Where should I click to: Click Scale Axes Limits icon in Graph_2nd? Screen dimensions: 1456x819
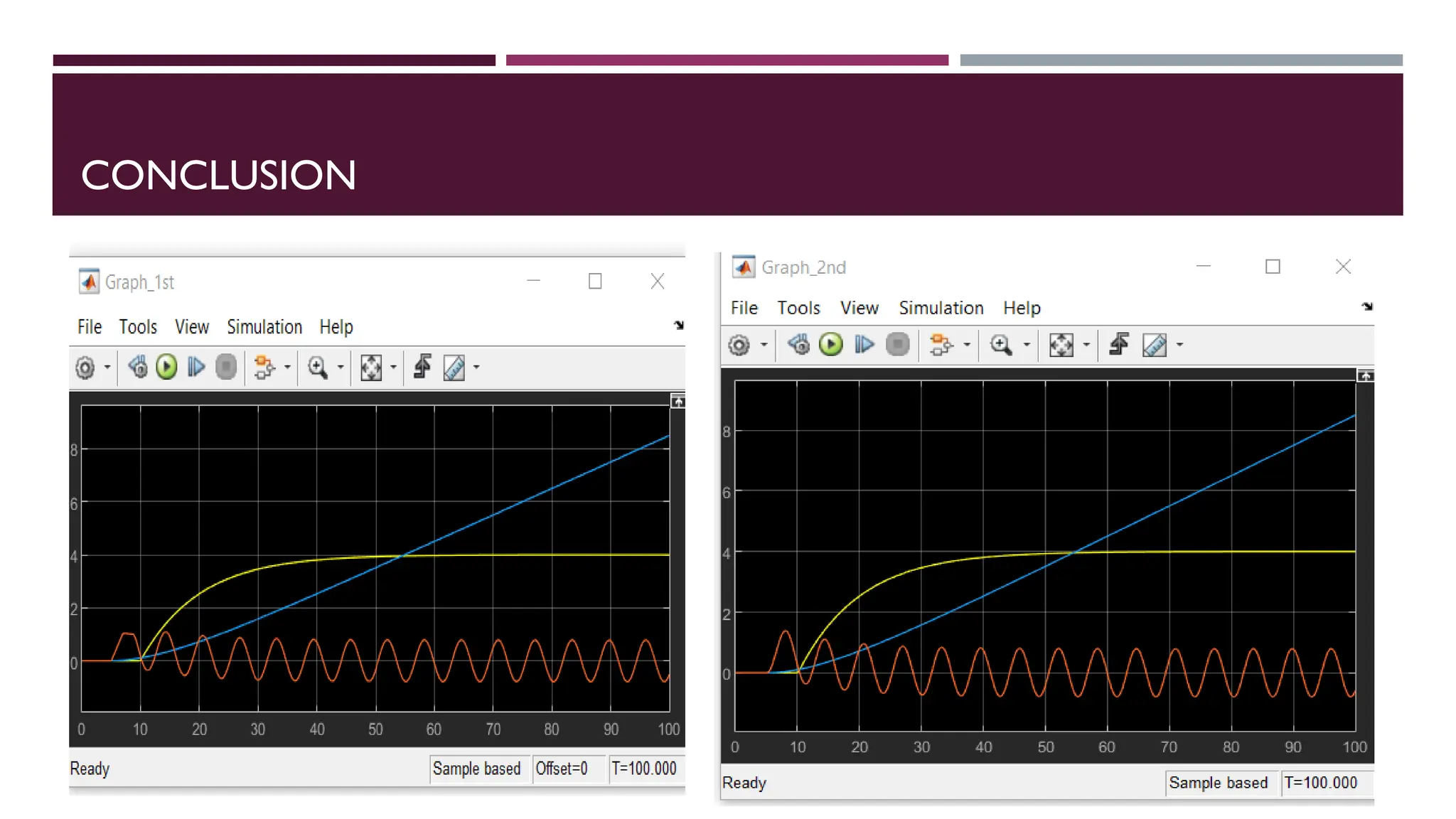pyautogui.click(x=1061, y=346)
